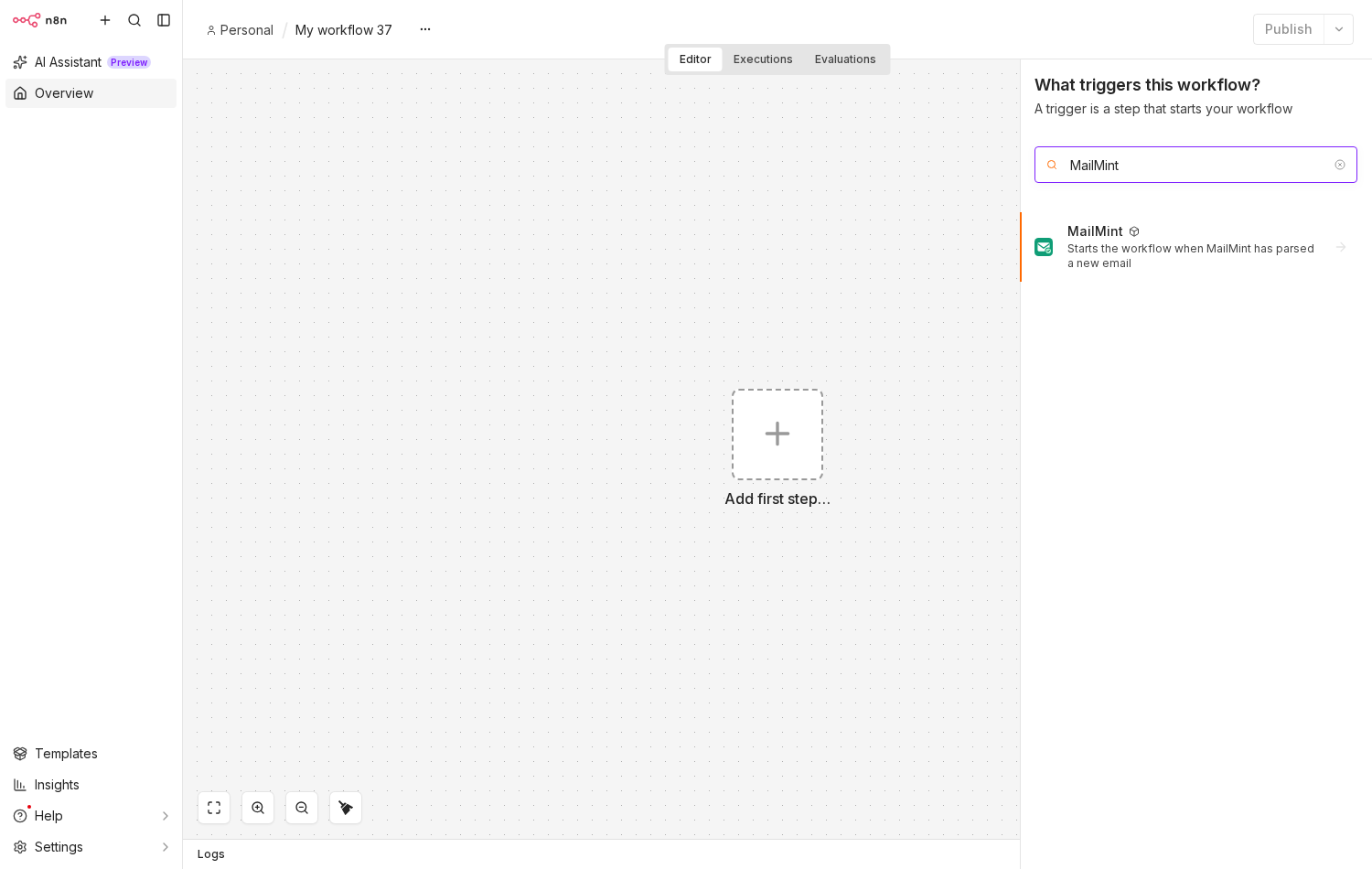1372x869 pixels.
Task: Tidy up the workflow nodes
Action: click(346, 808)
